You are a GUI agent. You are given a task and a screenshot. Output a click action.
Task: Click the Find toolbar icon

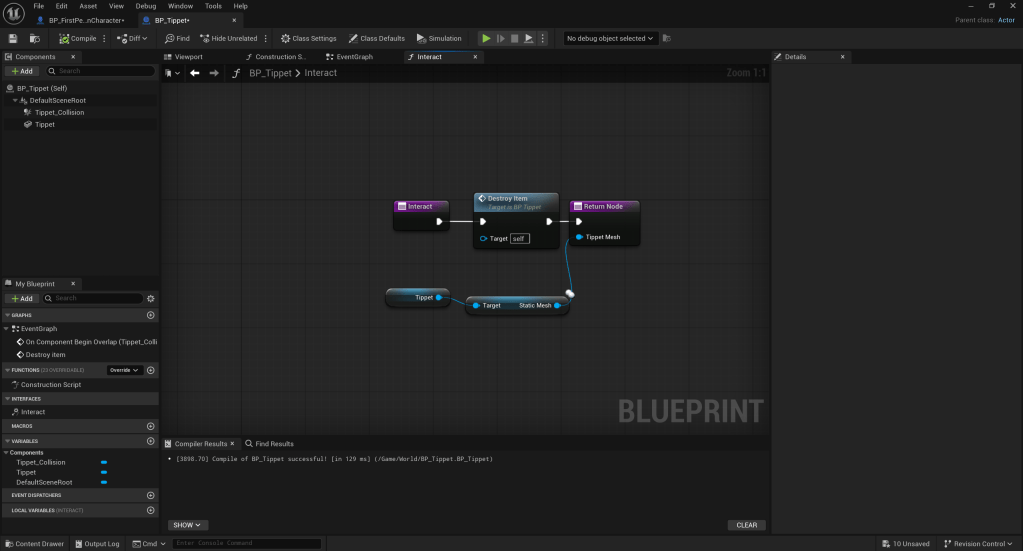pyautogui.click(x=177, y=38)
